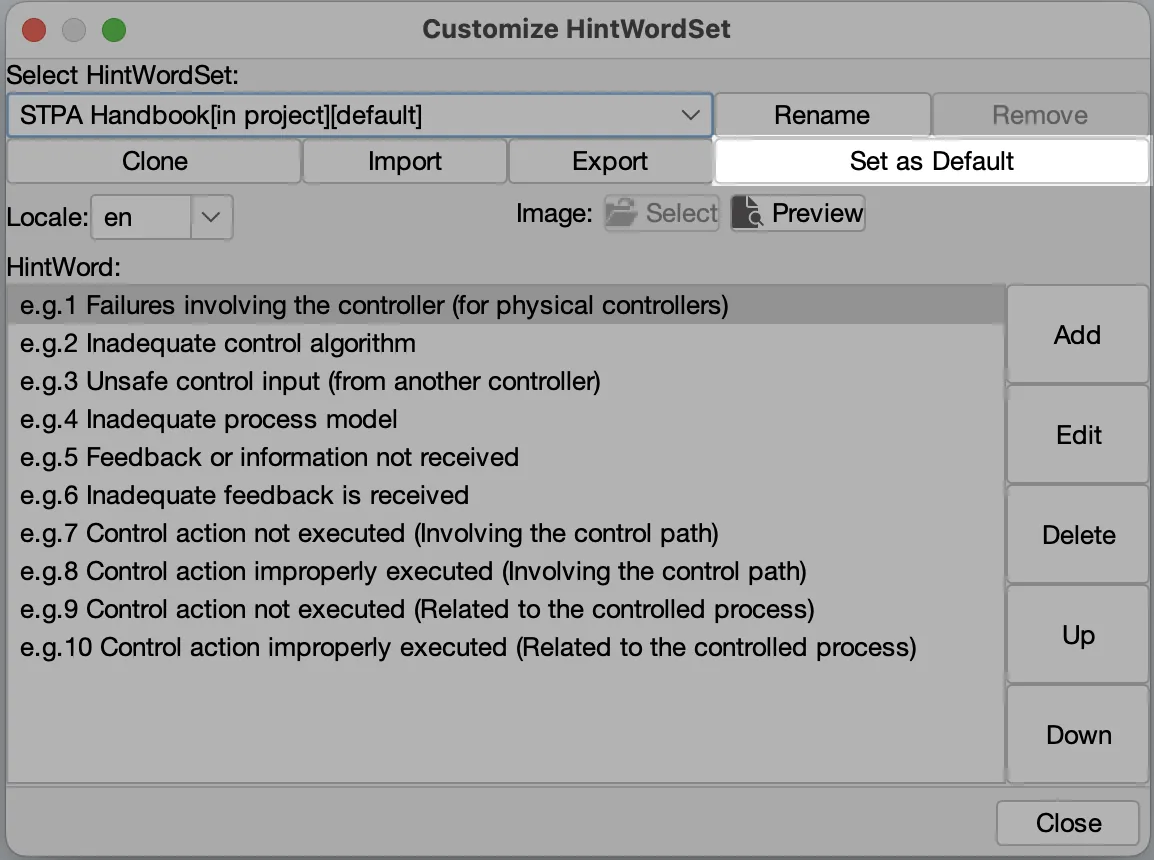Viewport: 1154px width, 860px height.
Task: Move hint word Down
Action: (x=1077, y=735)
